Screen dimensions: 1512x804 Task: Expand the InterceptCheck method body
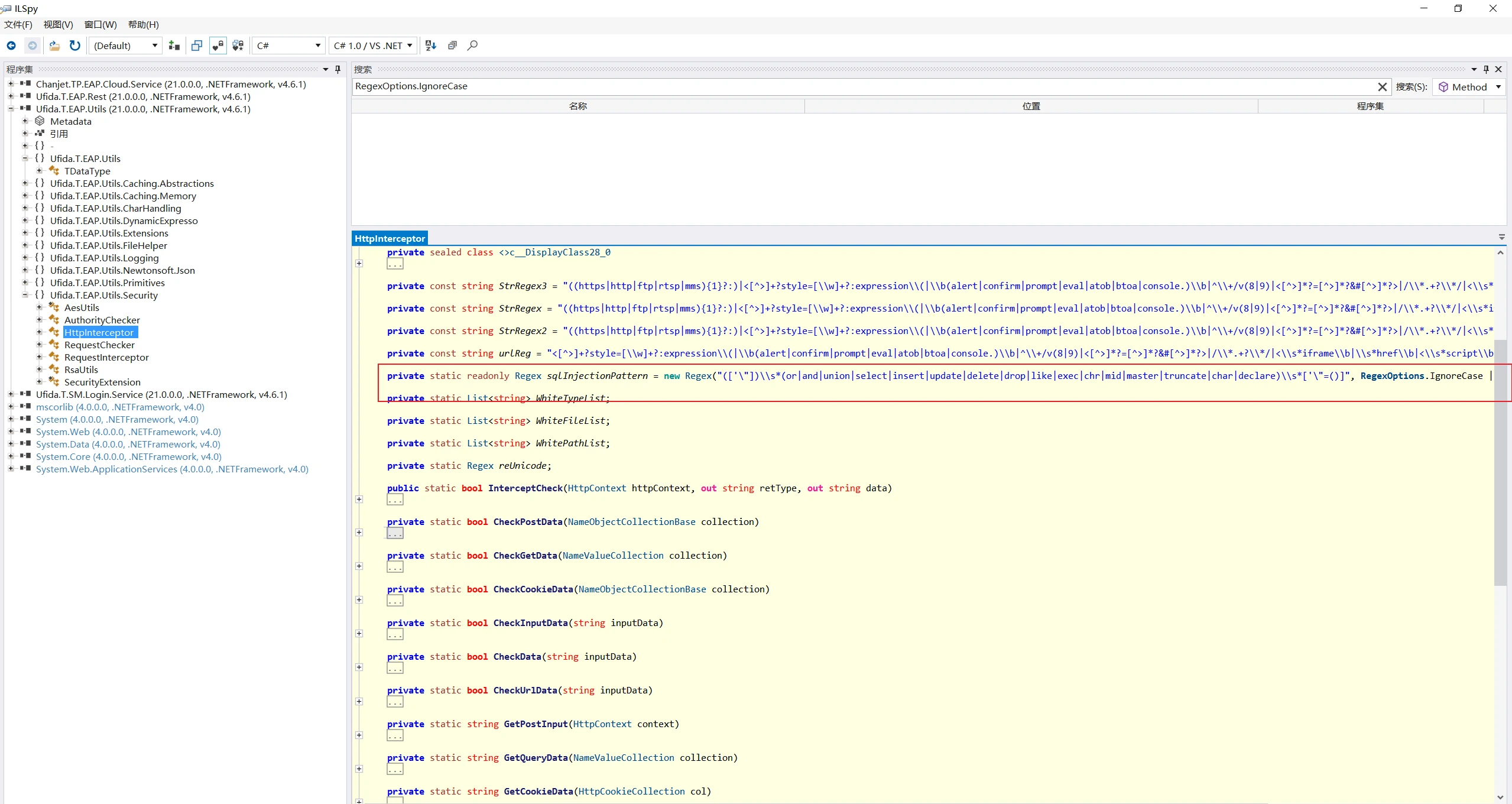pos(359,500)
